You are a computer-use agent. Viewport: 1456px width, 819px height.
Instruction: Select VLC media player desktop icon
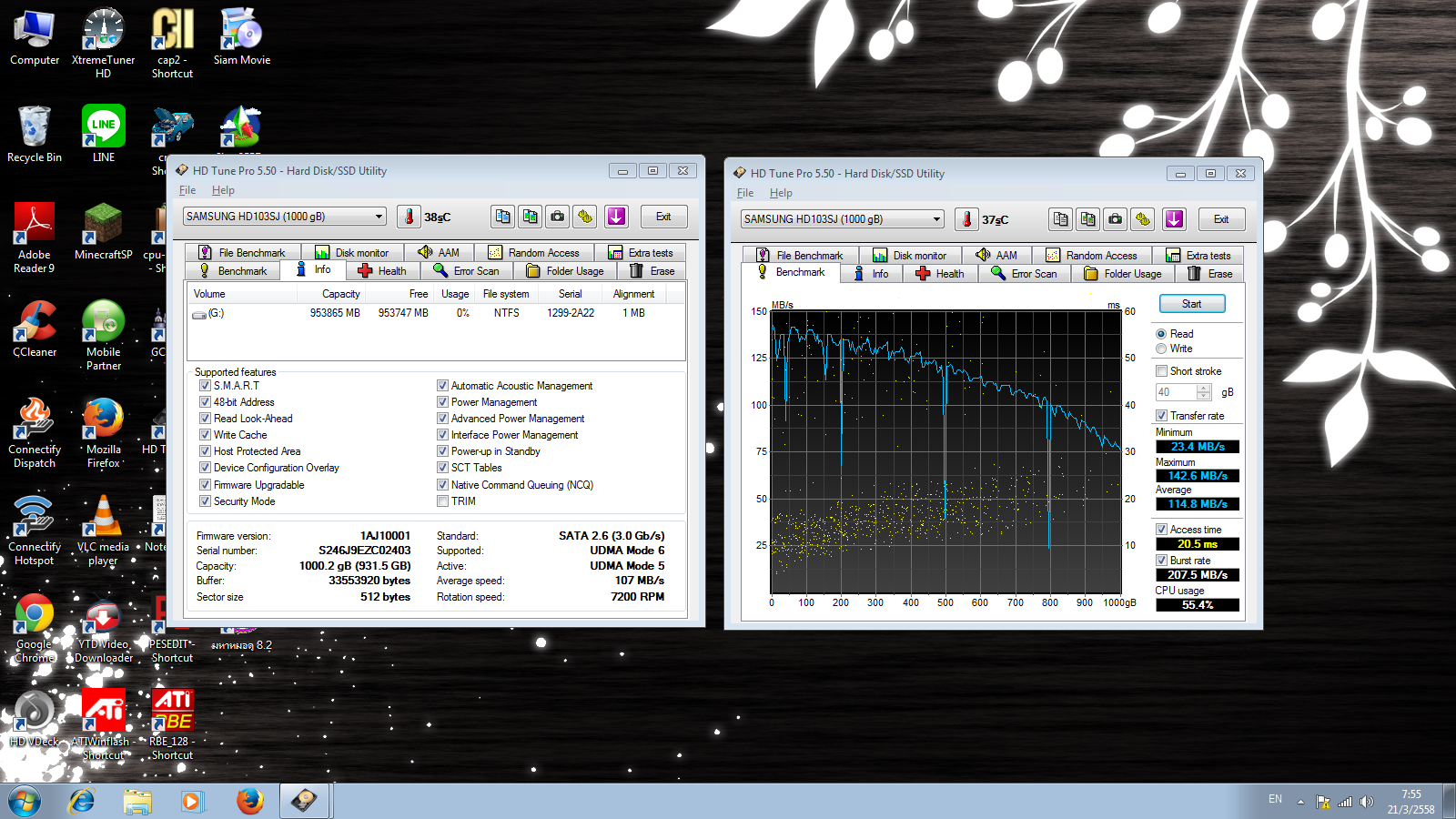coord(103,531)
